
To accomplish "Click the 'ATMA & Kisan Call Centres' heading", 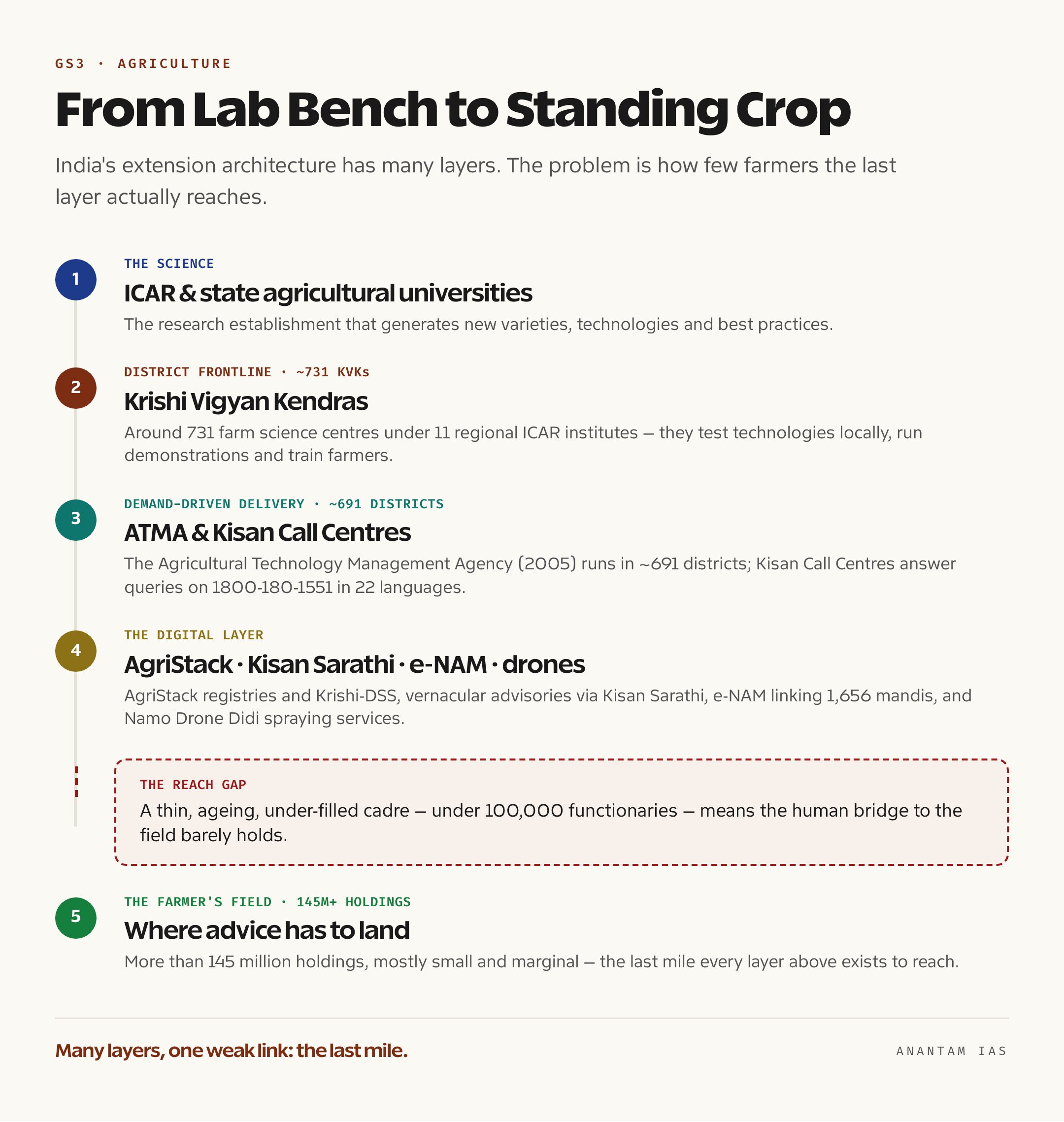I will [267, 532].
